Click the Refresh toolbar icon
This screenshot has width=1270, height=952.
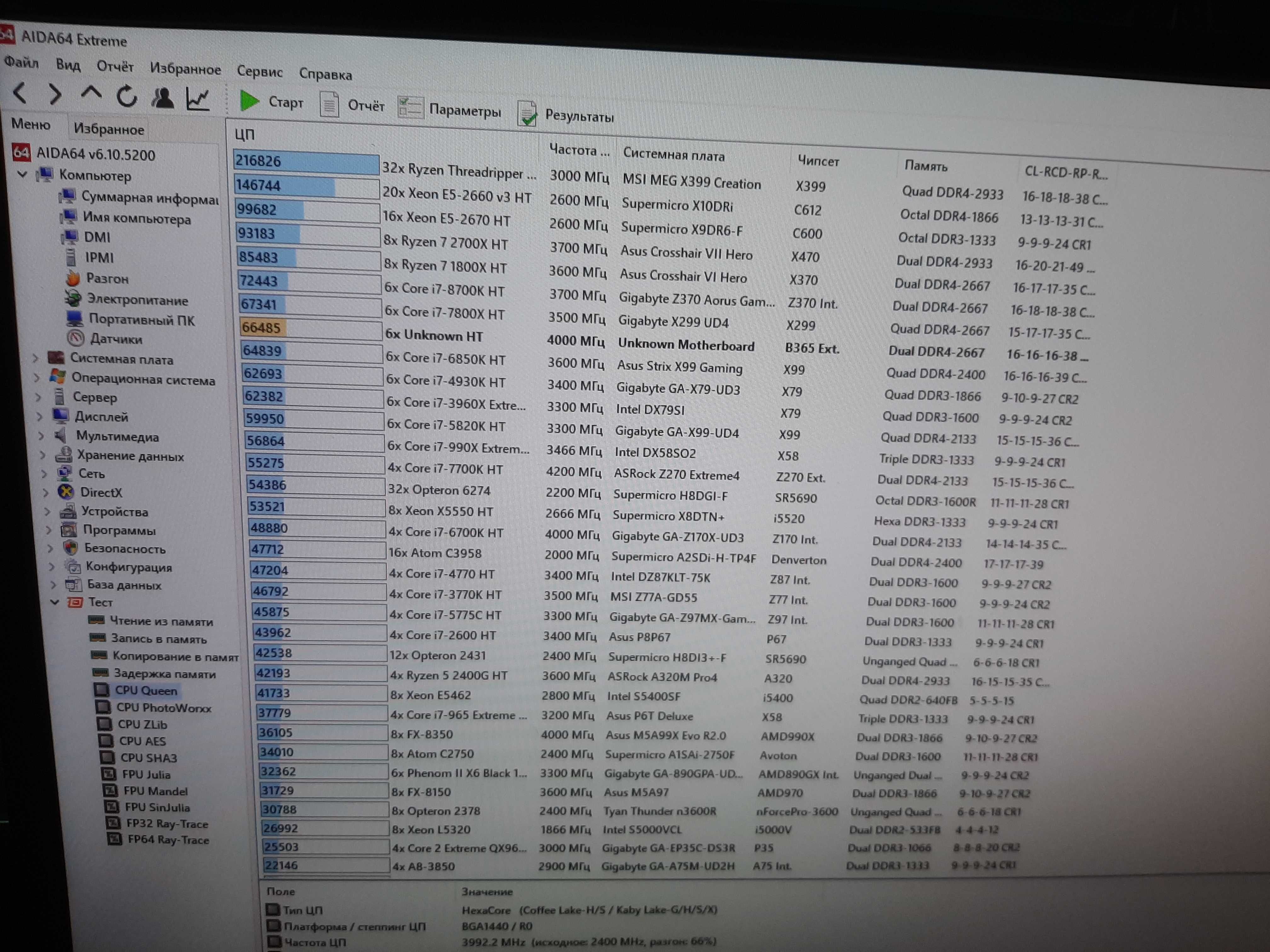pyautogui.click(x=127, y=96)
